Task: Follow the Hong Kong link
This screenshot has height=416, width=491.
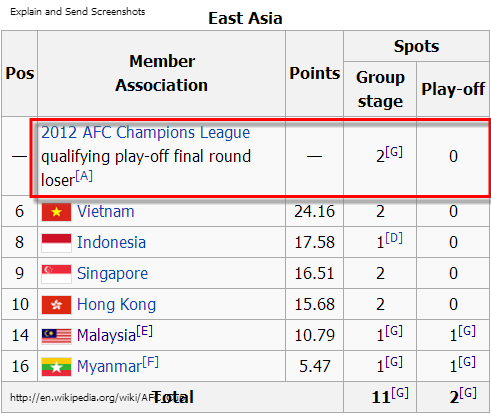Action: [x=116, y=305]
